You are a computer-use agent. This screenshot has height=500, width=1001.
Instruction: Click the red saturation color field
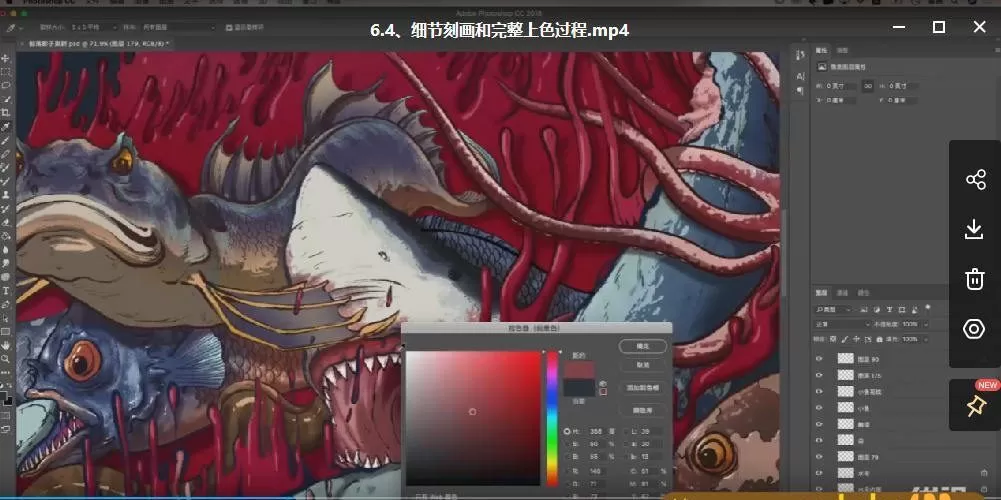coord(473,418)
